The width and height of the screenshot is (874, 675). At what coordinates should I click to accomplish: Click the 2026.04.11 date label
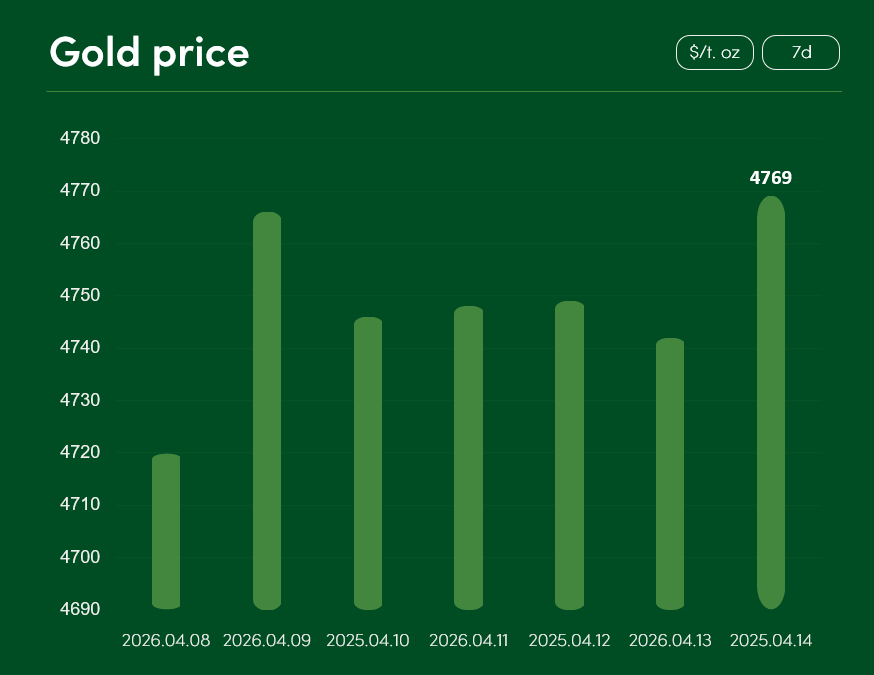click(468, 640)
